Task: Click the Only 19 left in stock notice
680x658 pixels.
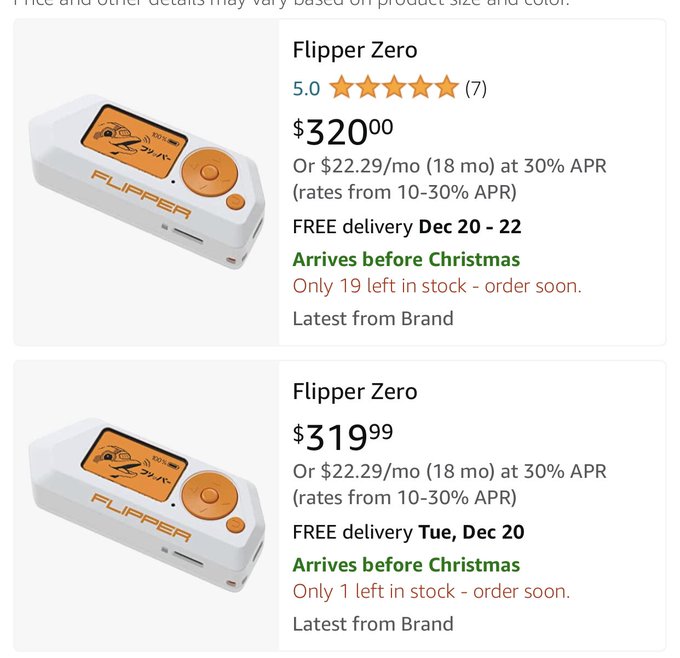Action: [x=436, y=286]
